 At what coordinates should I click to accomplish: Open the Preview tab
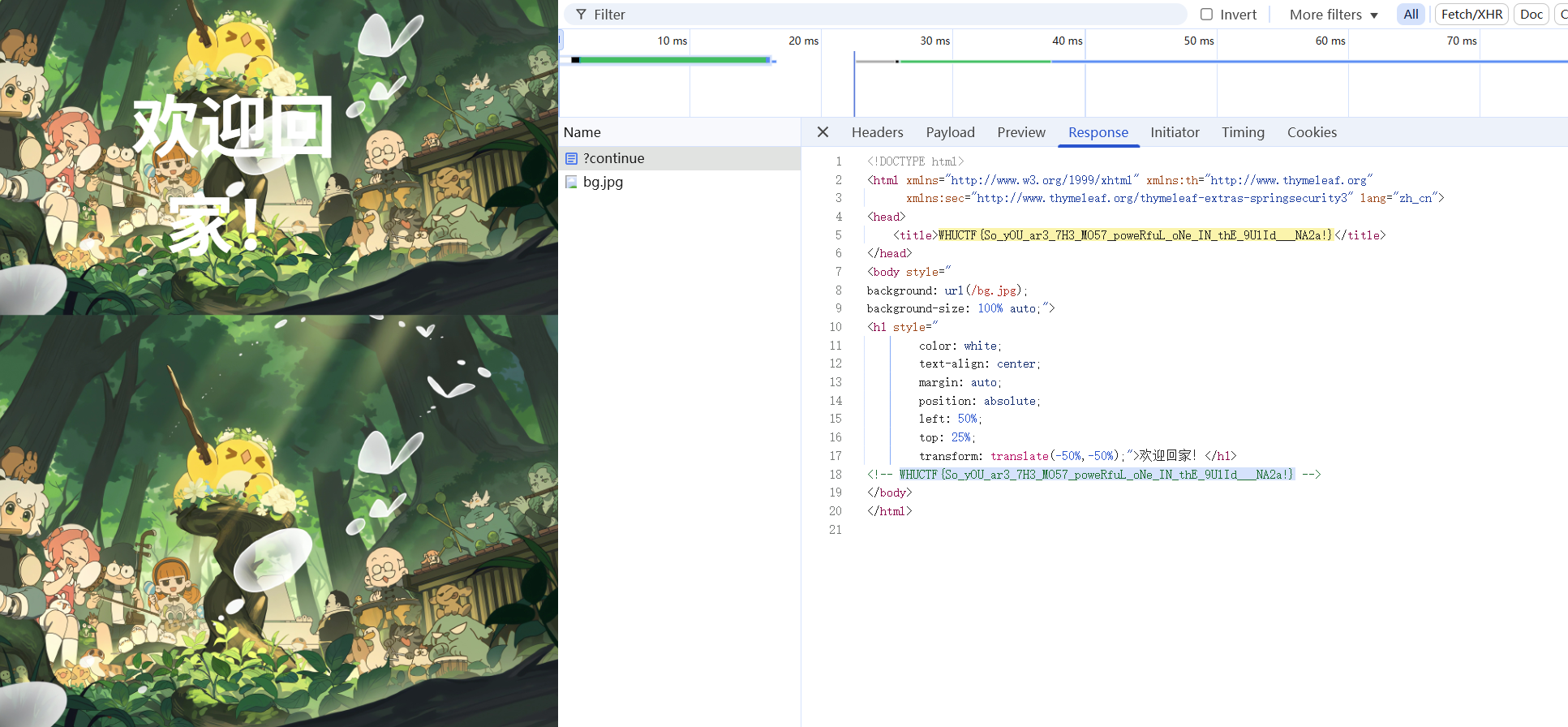pos(1021,132)
